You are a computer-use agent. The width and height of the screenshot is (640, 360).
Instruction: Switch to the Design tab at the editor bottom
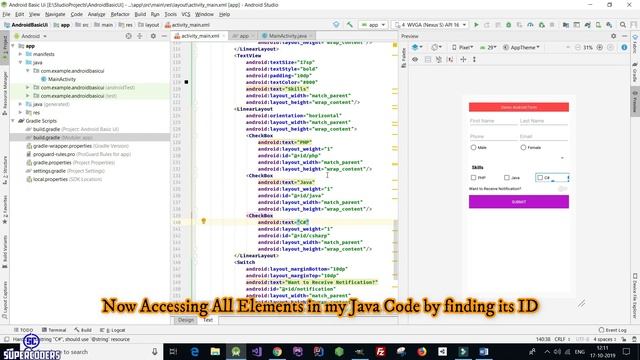pyautogui.click(x=186, y=320)
